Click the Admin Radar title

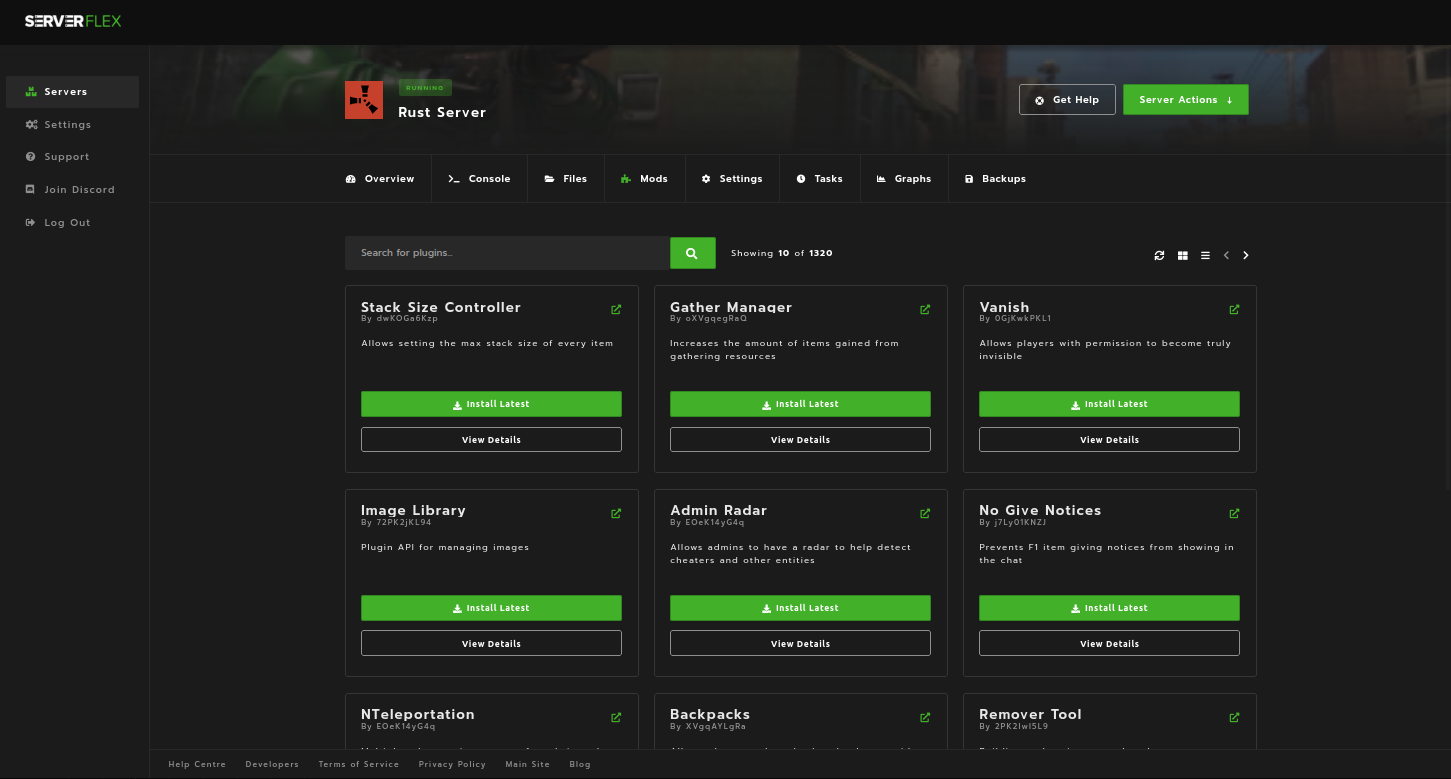coord(719,511)
